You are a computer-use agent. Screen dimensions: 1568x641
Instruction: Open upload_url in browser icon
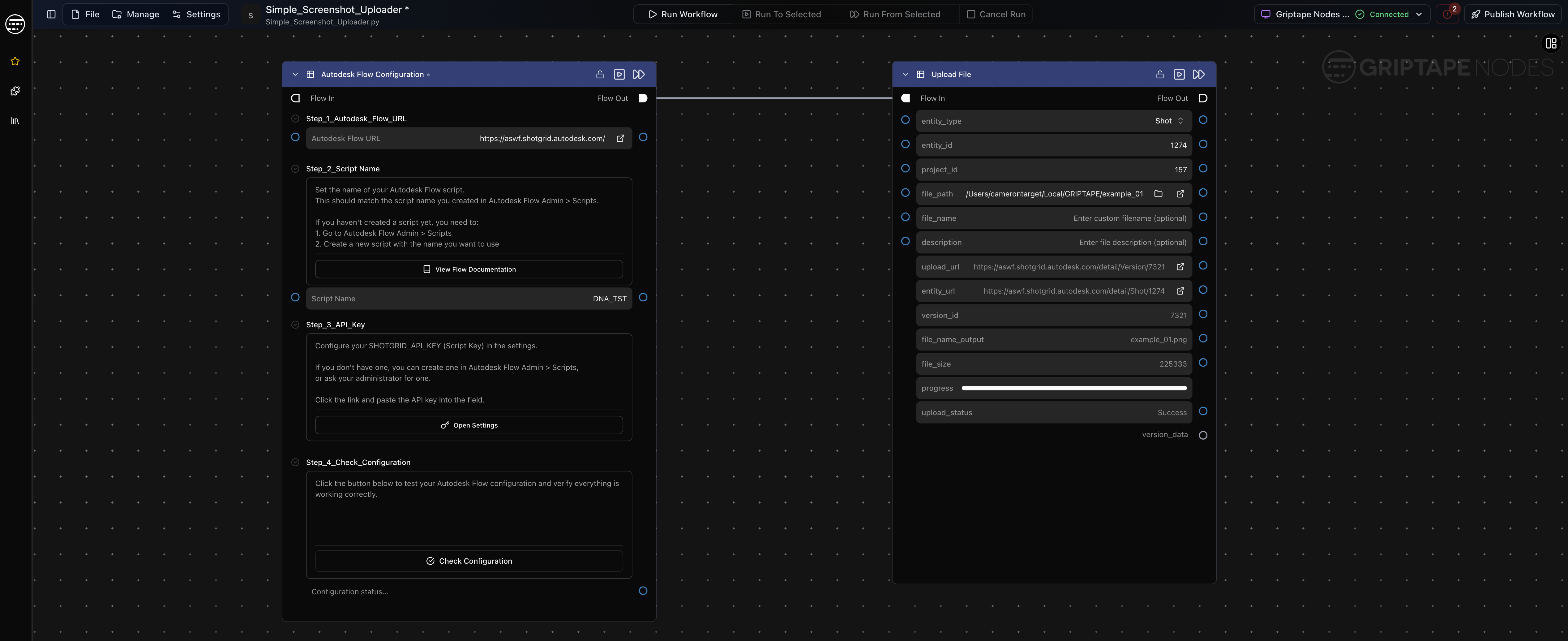point(1180,267)
